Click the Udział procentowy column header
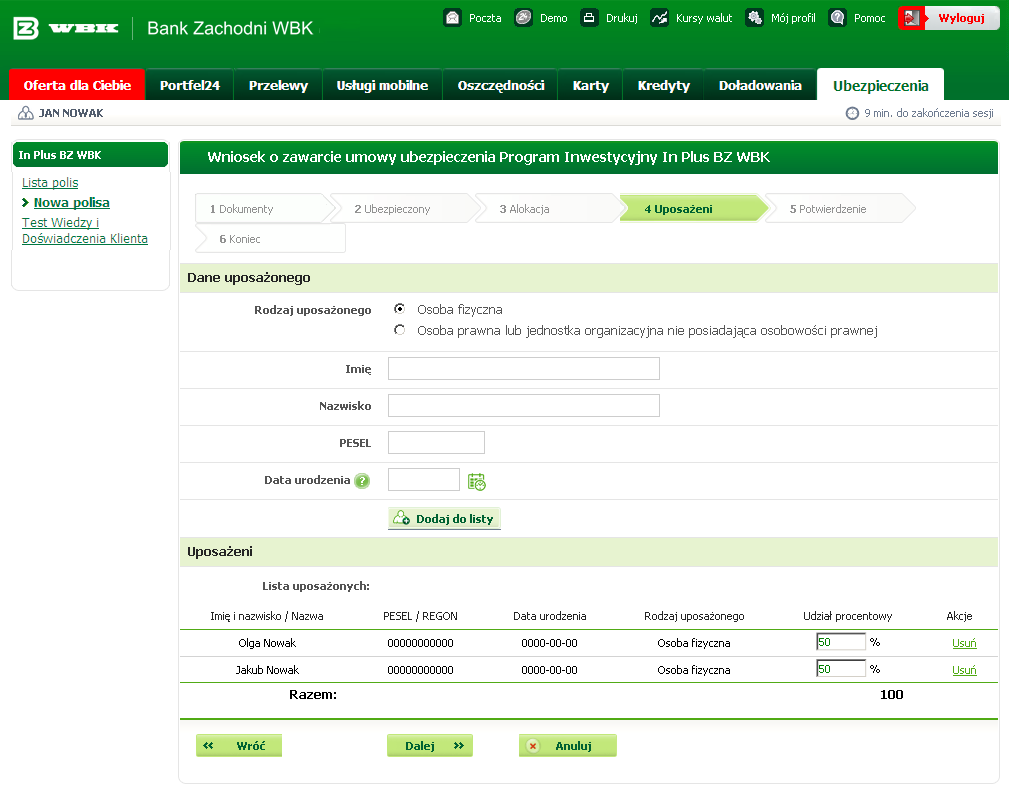The width and height of the screenshot is (1009, 791). [847, 616]
